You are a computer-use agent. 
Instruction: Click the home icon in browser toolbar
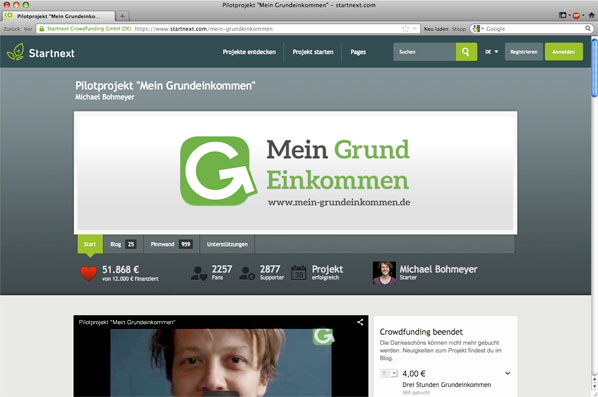pos(591,15)
